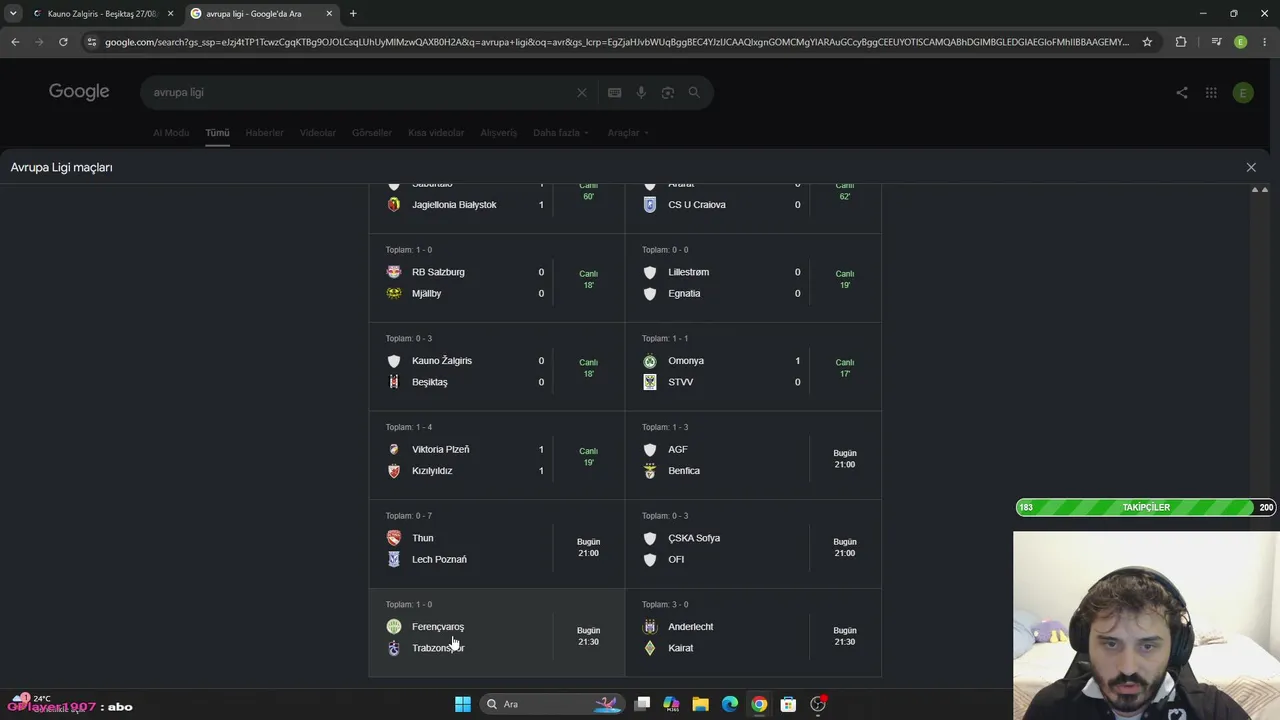The width and height of the screenshot is (1280, 720).
Task: Click the magnifier search button in Google
Action: point(694,92)
